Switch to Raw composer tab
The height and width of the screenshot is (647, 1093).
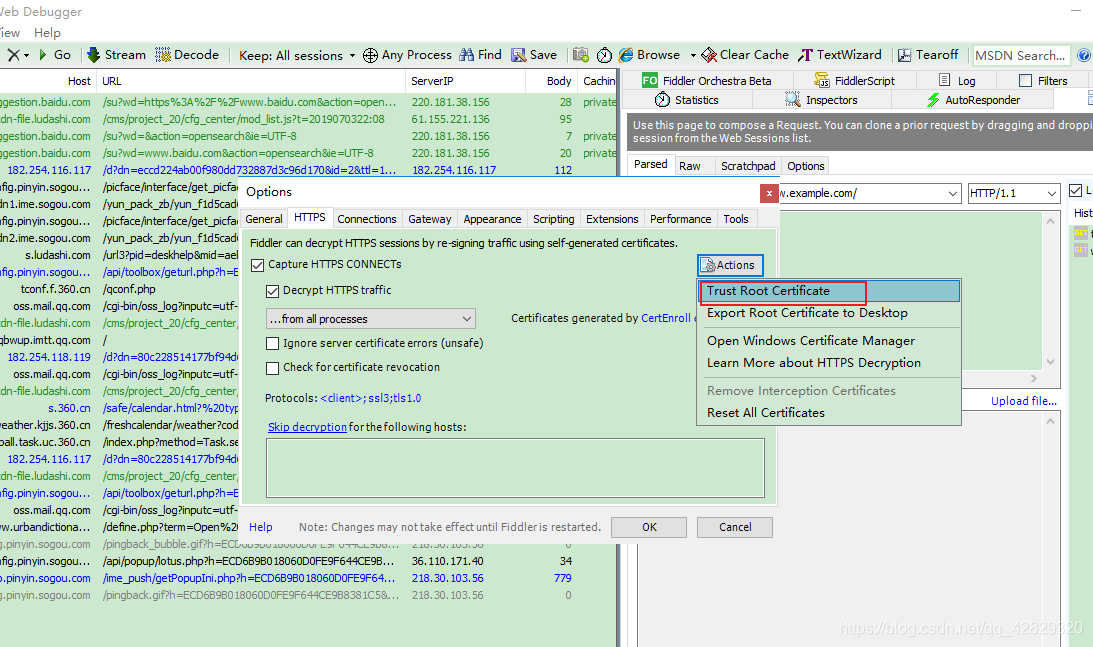point(689,166)
